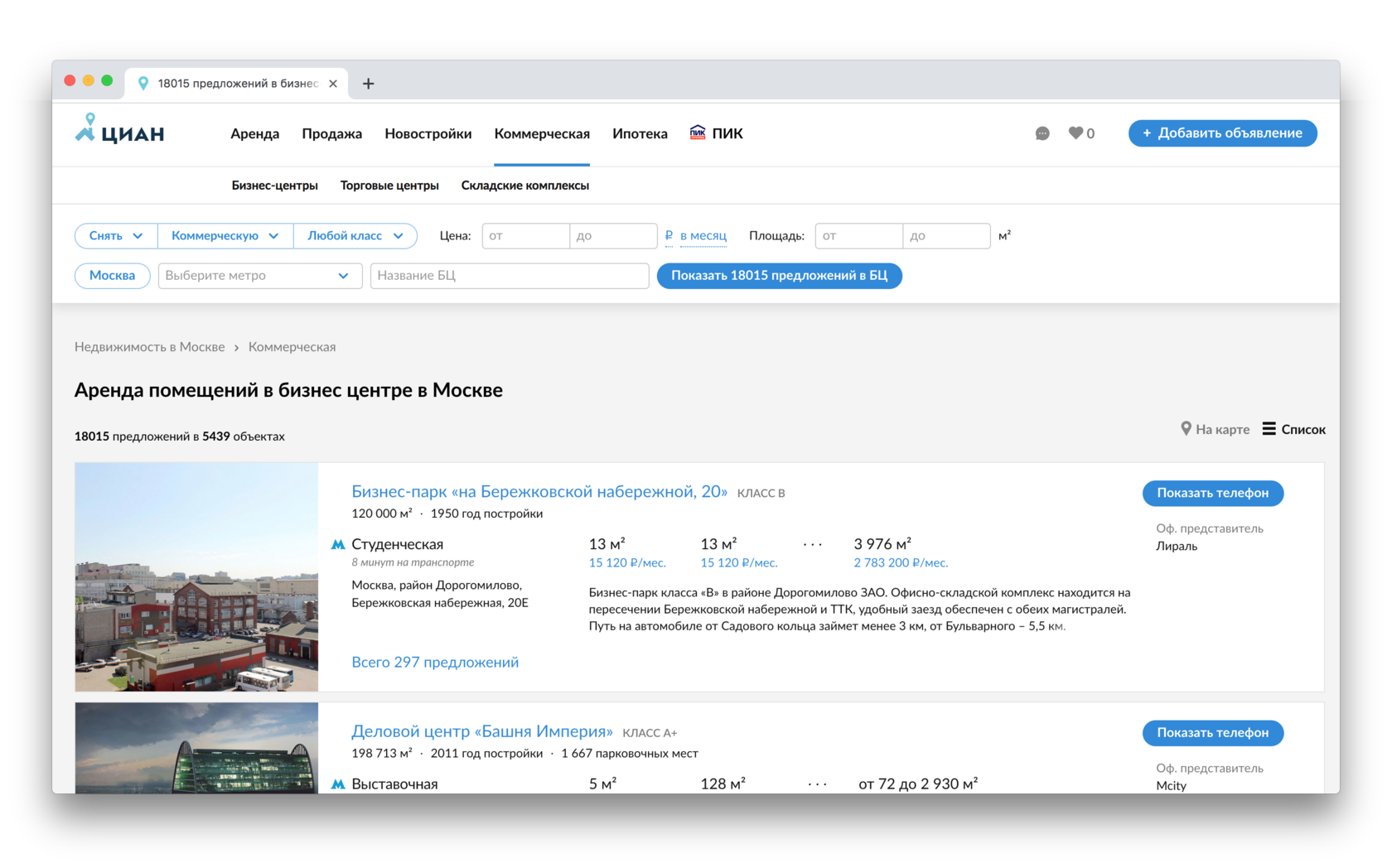Open the Коммерческая menu
Viewport: 1392px width, 868px height.
point(542,133)
